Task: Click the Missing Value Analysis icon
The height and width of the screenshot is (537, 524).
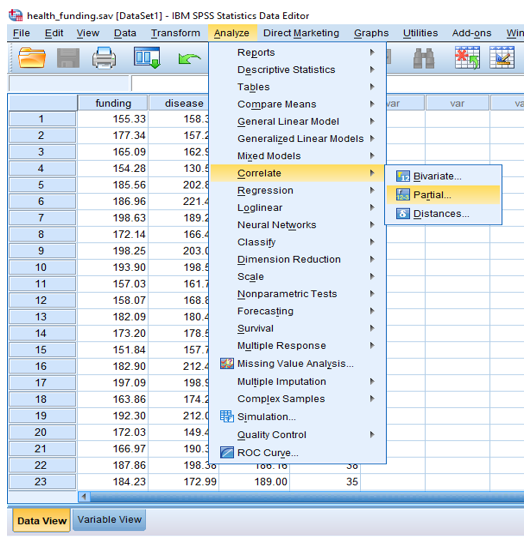Action: [x=227, y=363]
